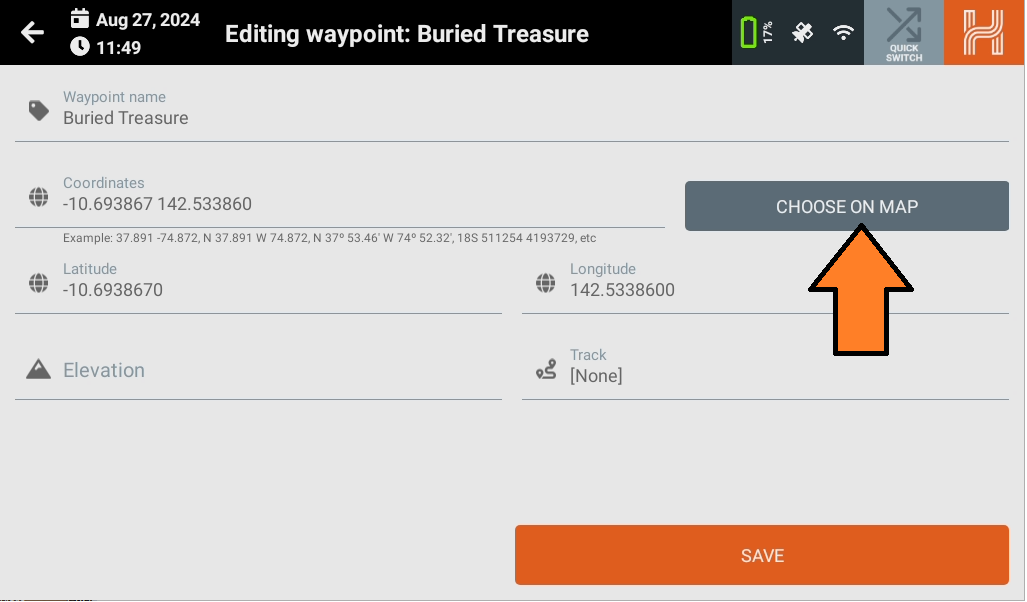Focus the empty Elevation field
Screen dimensions: 1027x602
(258, 370)
